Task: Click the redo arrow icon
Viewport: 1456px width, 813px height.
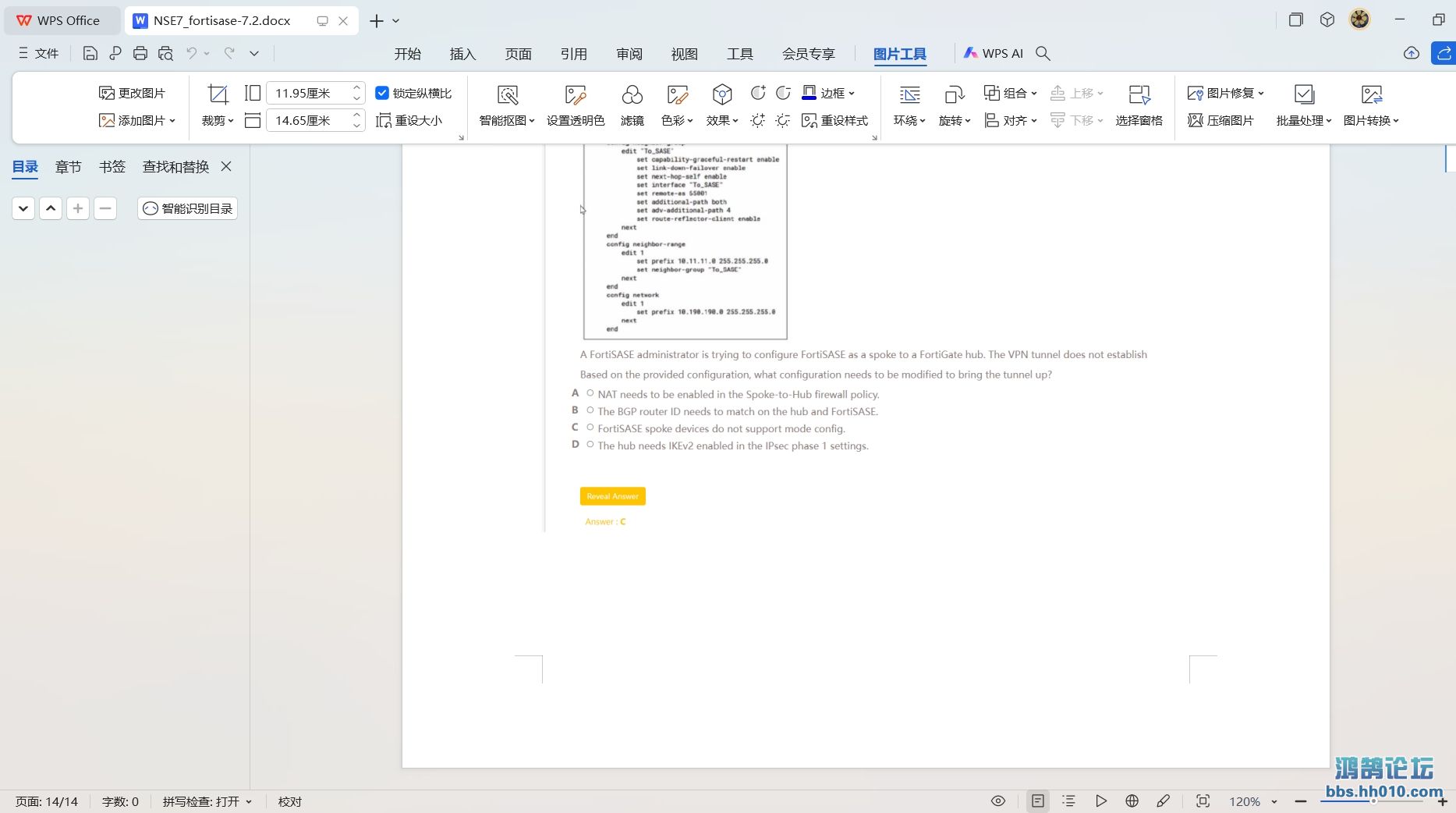Action: (229, 53)
